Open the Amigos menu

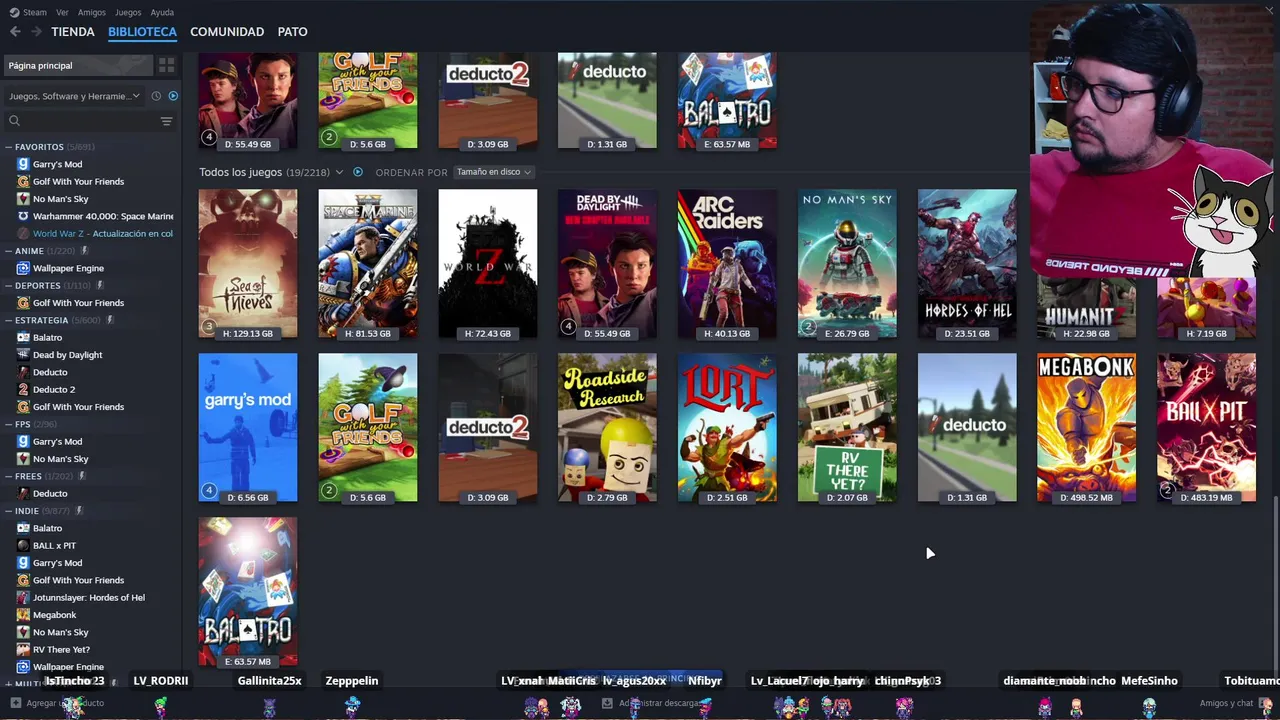point(92,13)
